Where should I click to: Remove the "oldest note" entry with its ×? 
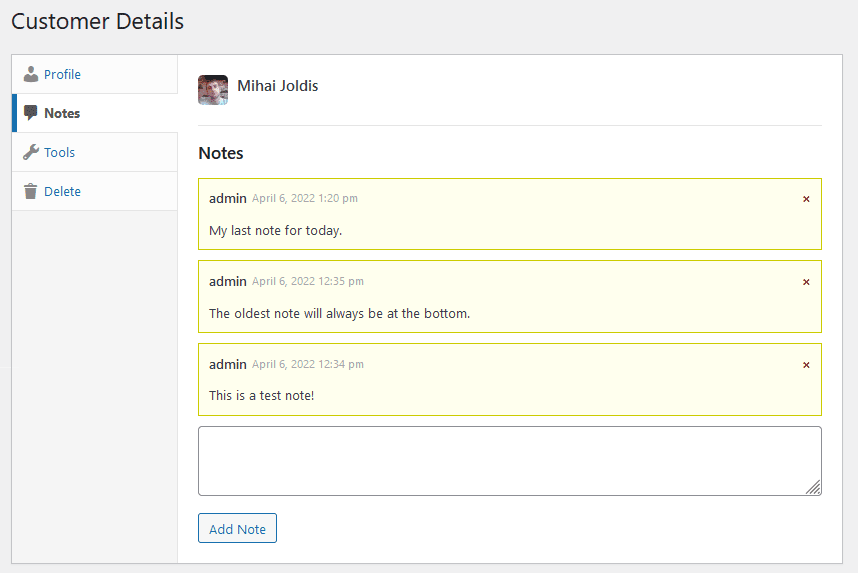click(x=806, y=282)
